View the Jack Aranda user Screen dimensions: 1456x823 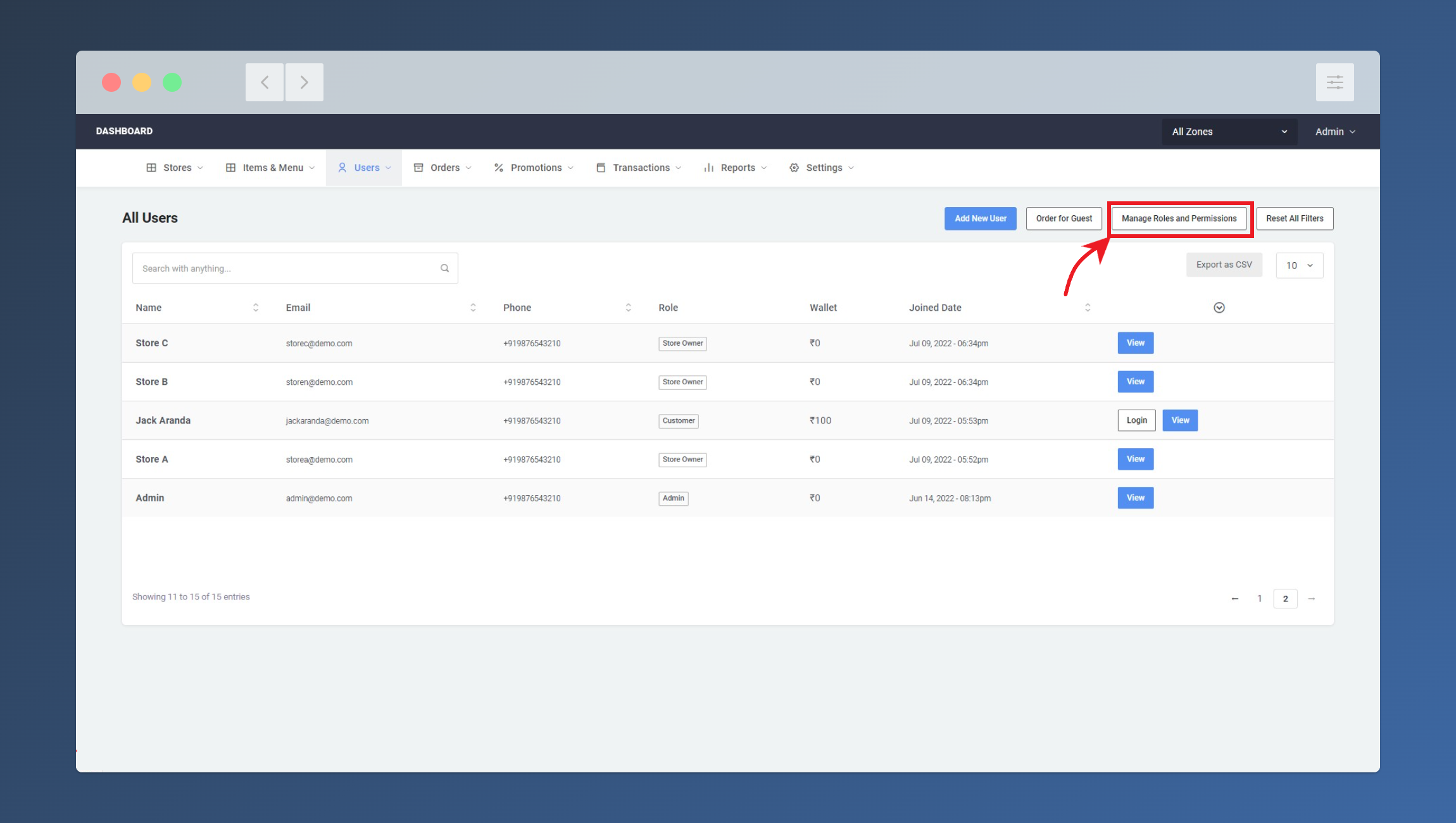point(1181,420)
